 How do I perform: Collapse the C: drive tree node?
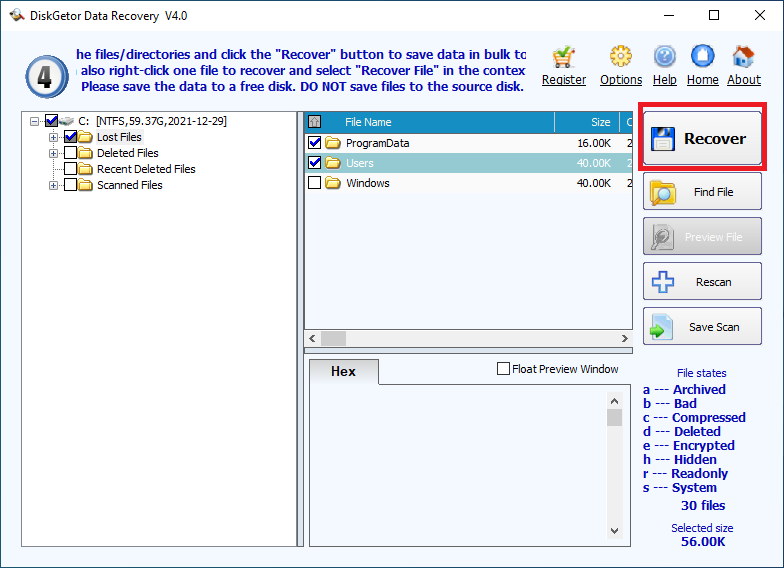pos(35,121)
